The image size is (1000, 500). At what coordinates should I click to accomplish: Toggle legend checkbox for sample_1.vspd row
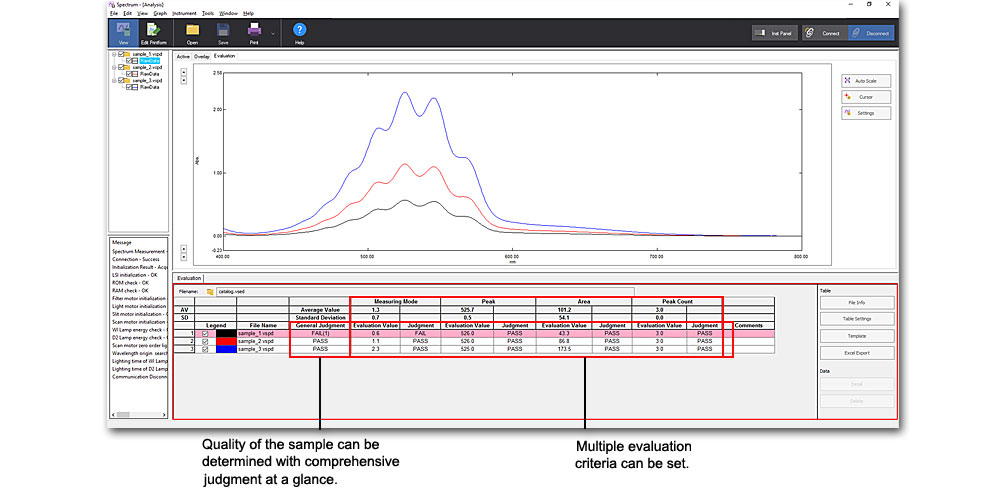tap(205, 333)
